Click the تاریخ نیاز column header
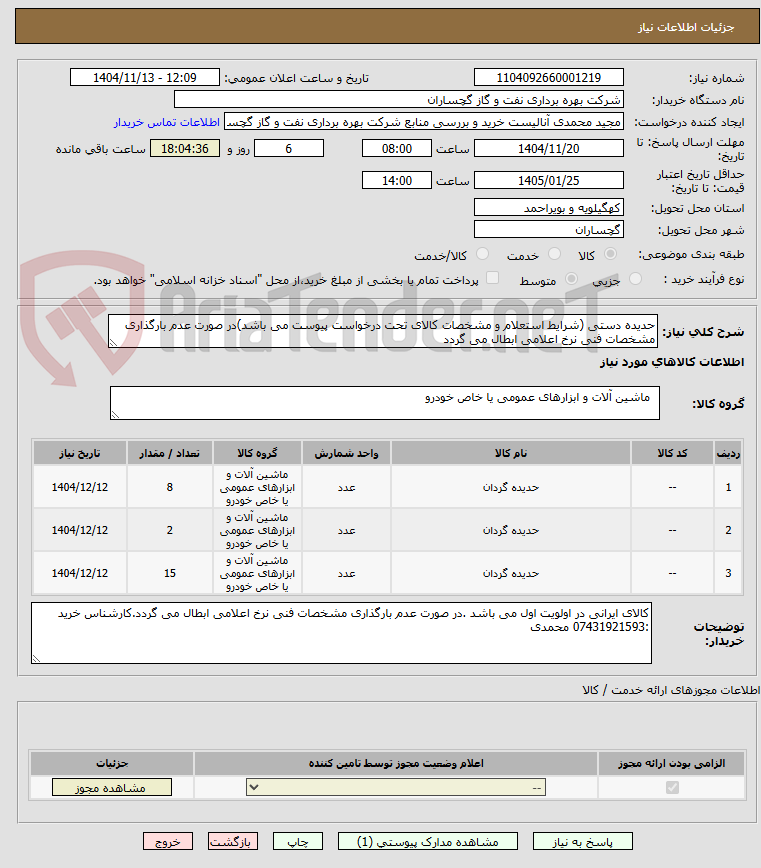 click(80, 453)
